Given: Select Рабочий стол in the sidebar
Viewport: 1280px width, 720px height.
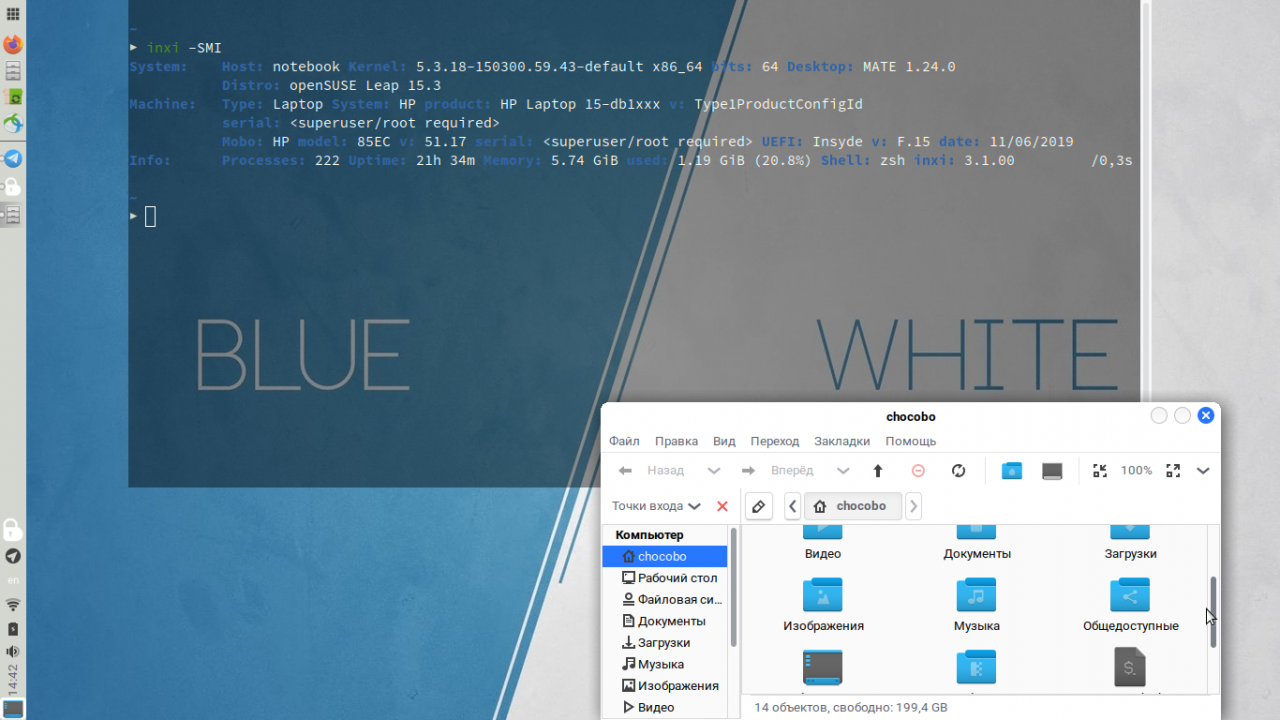Looking at the screenshot, I should 665,578.
